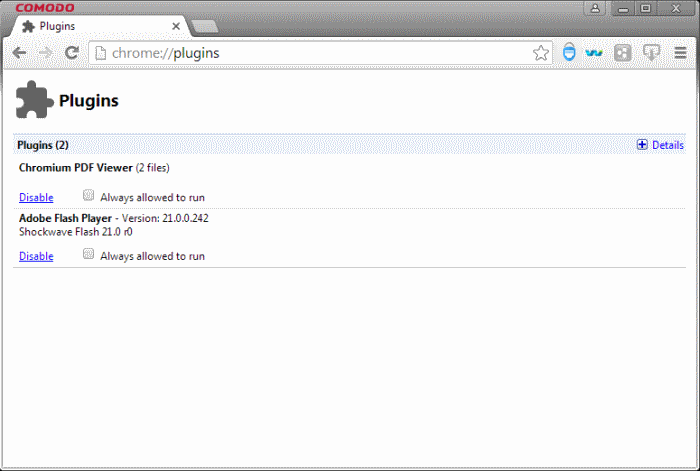Click the page icon in the address bar
The image size is (700, 471).
point(101,53)
